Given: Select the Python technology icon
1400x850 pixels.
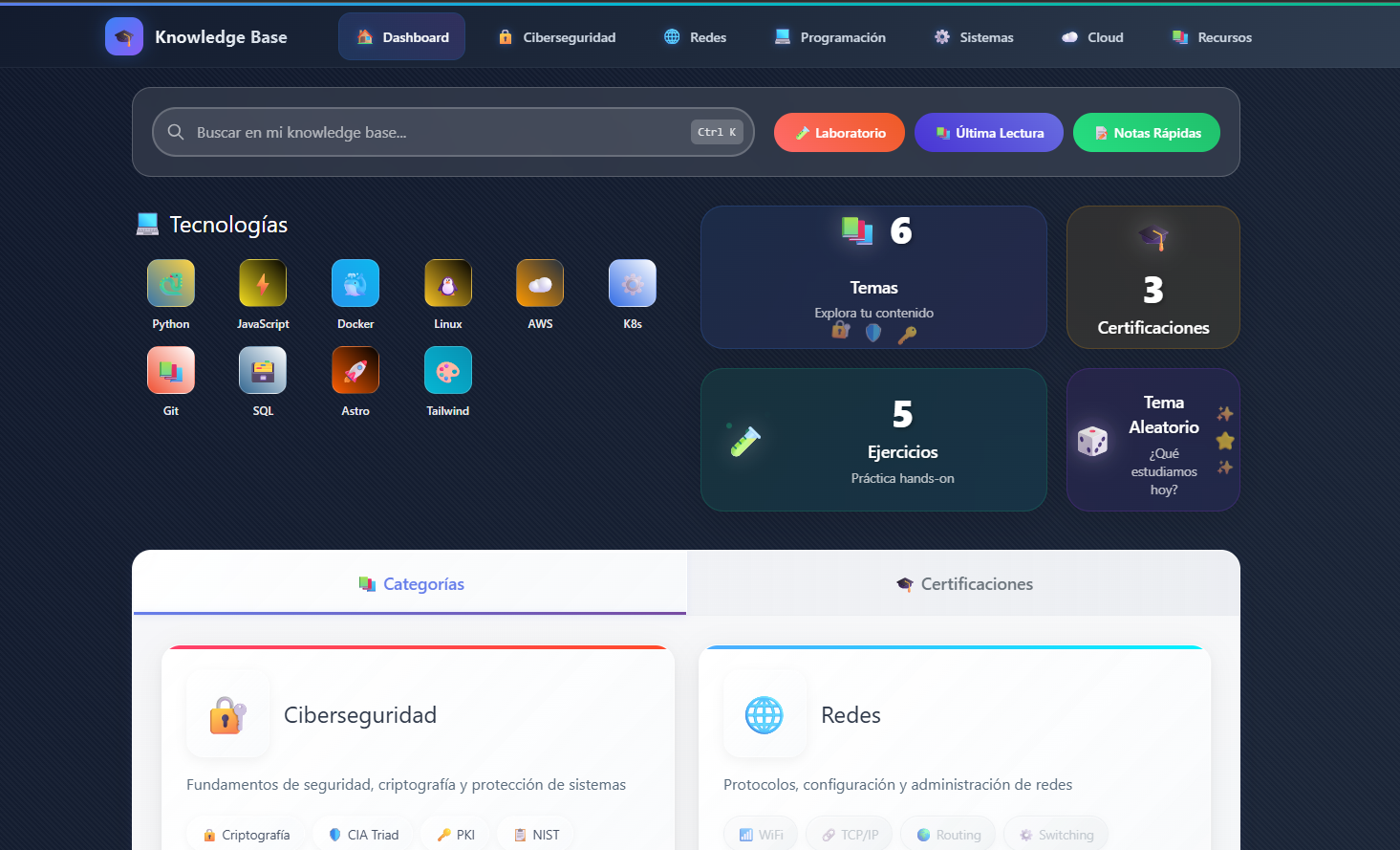Looking at the screenshot, I should [170, 283].
